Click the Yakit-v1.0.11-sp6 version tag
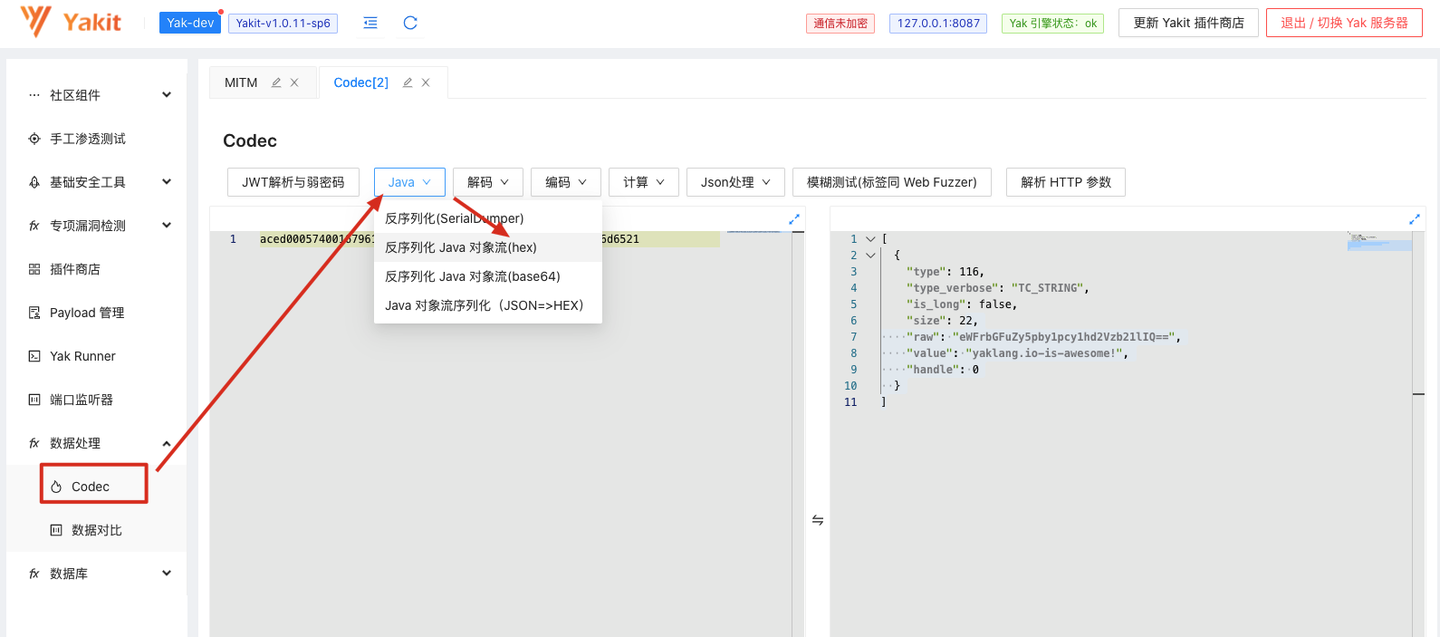Screen dimensions: 1440x637 [x=283, y=23]
